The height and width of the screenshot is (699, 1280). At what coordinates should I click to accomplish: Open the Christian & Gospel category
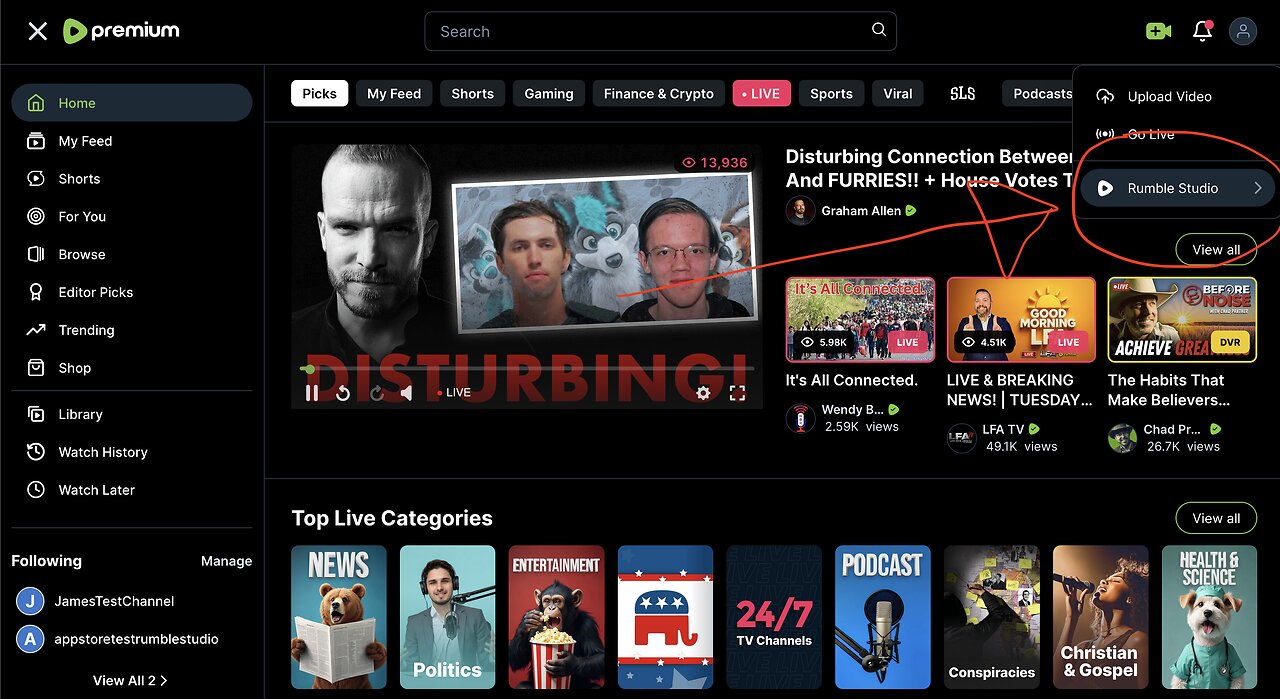click(x=1100, y=617)
